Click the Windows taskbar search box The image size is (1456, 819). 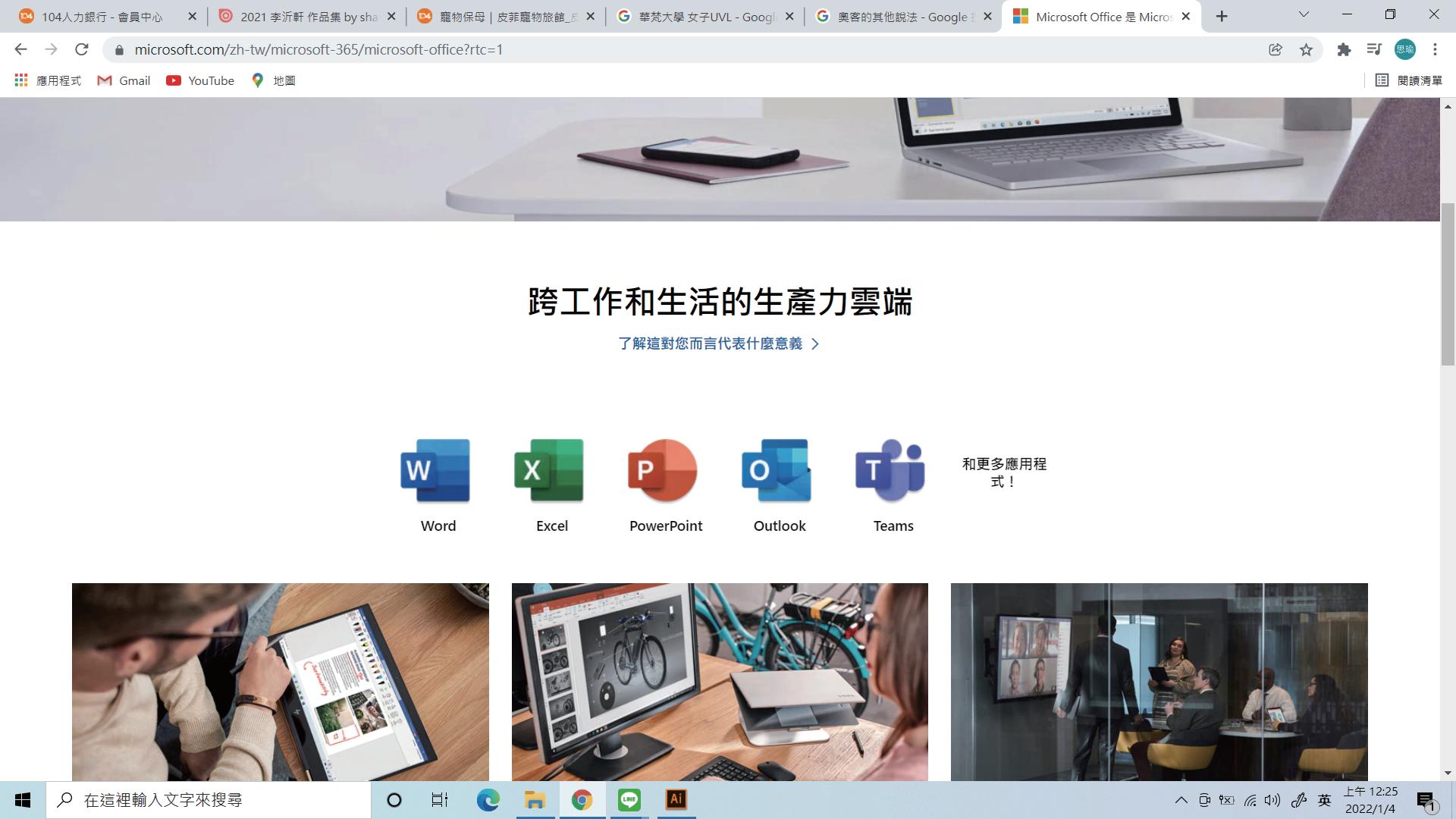[x=209, y=800]
